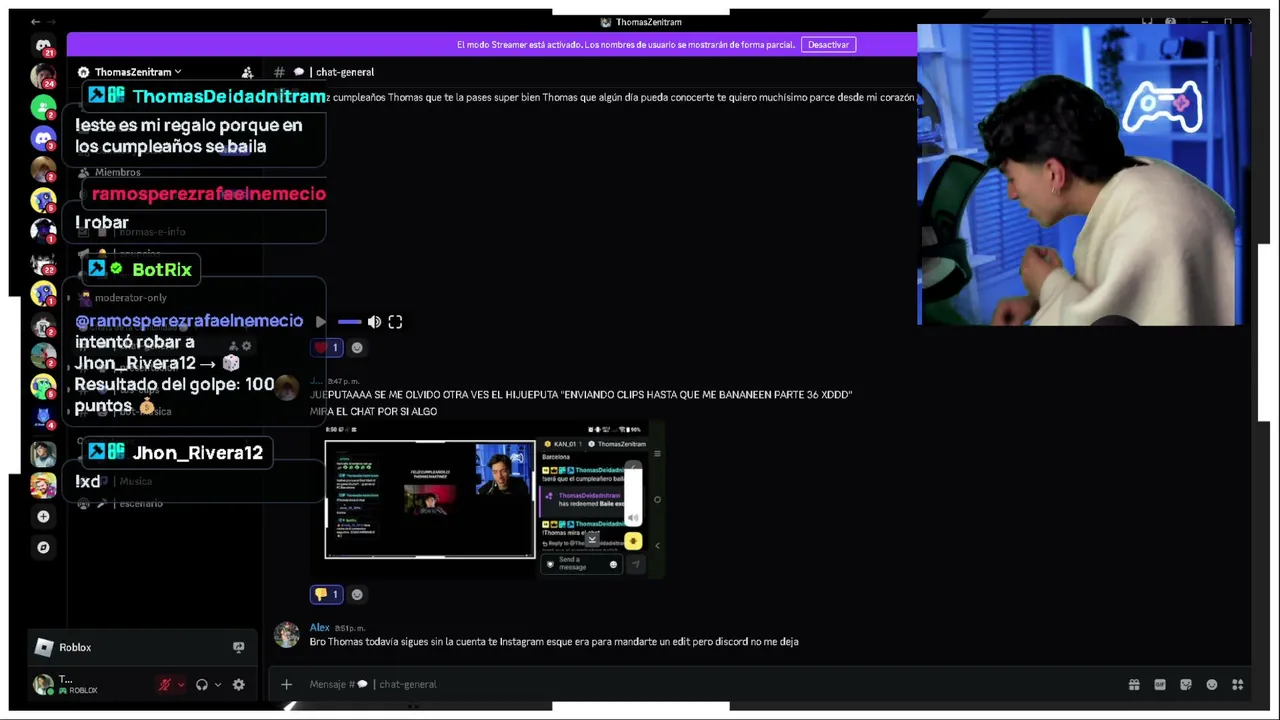Open the attached screenshot thumbnail in chat

click(495, 500)
